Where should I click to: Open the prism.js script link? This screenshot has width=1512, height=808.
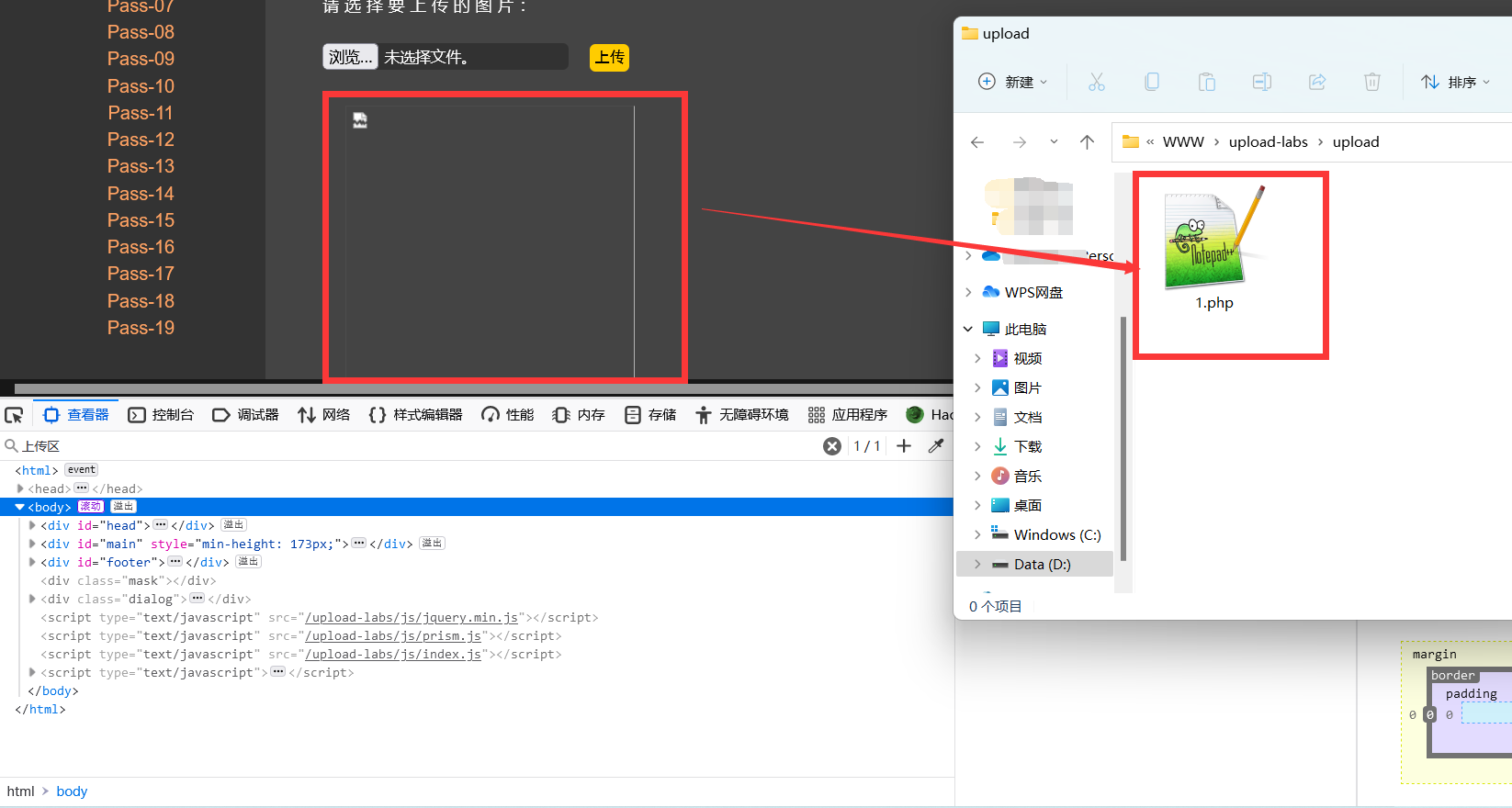(393, 635)
